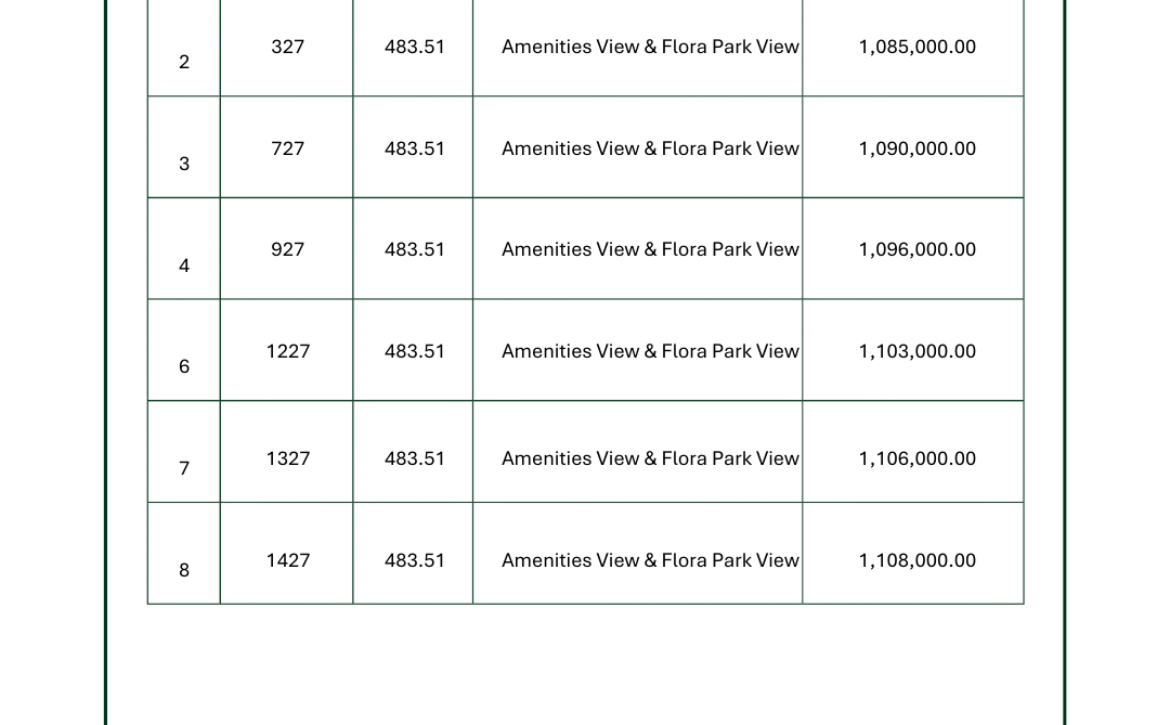Viewport: 1170px width, 725px height.
Task: Click row number 8 index cell
Action: [184, 553]
